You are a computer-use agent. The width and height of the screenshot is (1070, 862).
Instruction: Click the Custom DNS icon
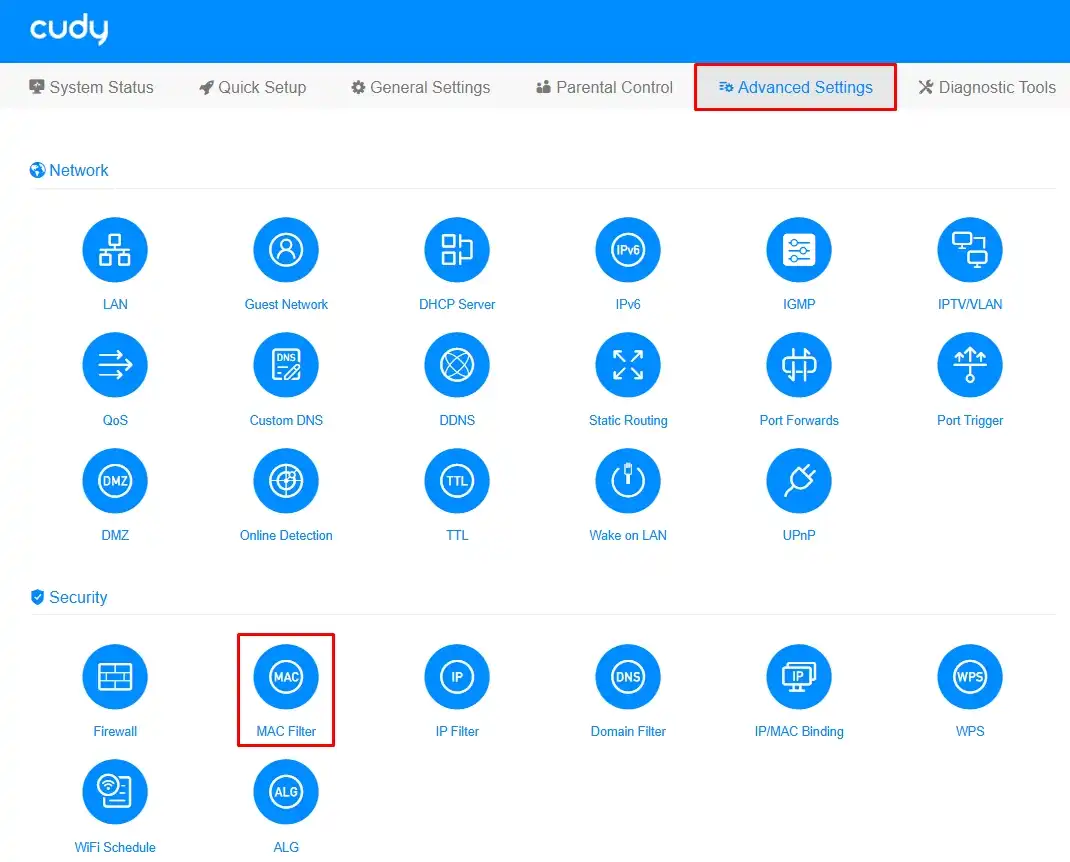tap(286, 365)
